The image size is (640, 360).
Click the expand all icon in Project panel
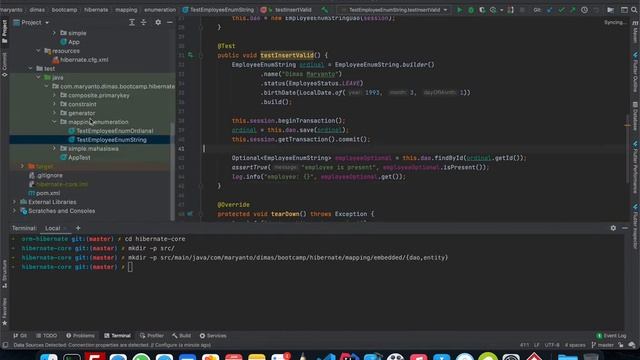[132, 22]
